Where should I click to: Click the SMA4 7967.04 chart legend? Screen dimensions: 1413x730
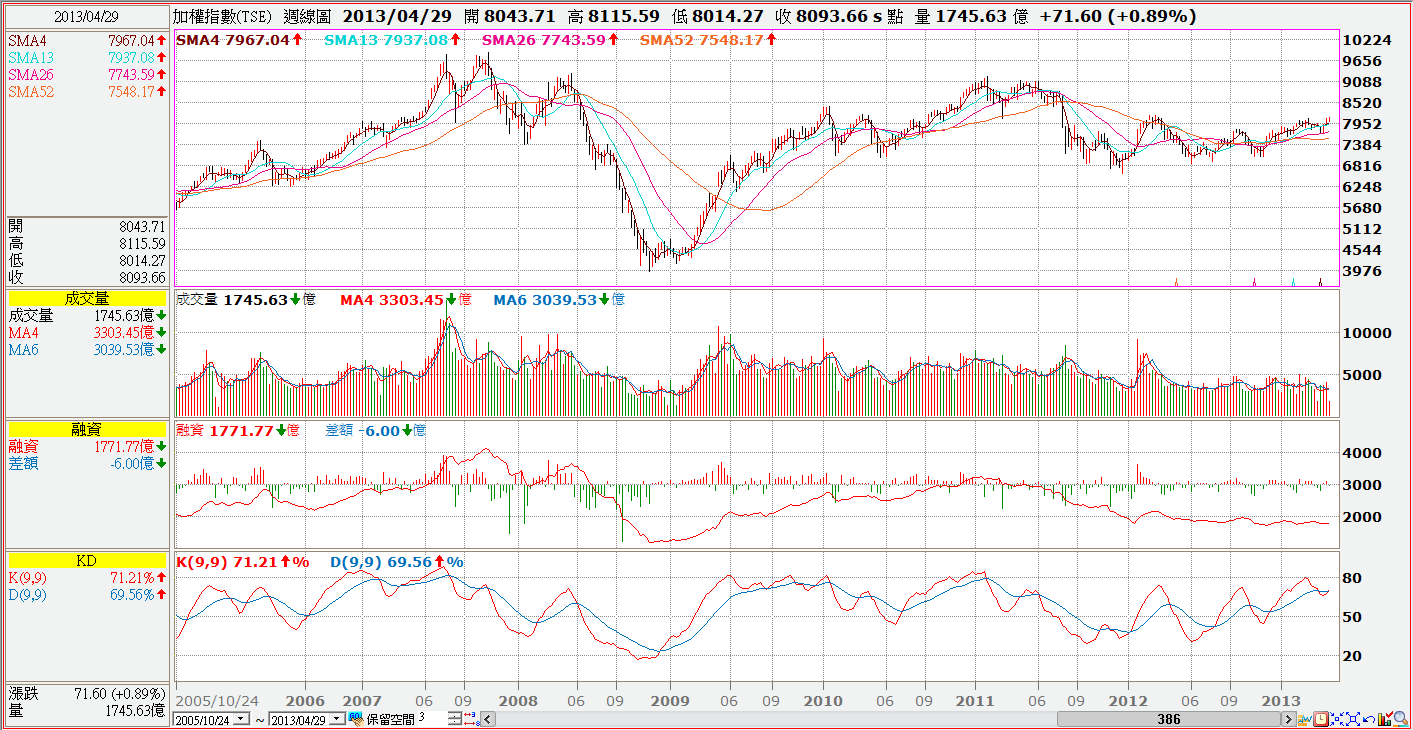(239, 40)
